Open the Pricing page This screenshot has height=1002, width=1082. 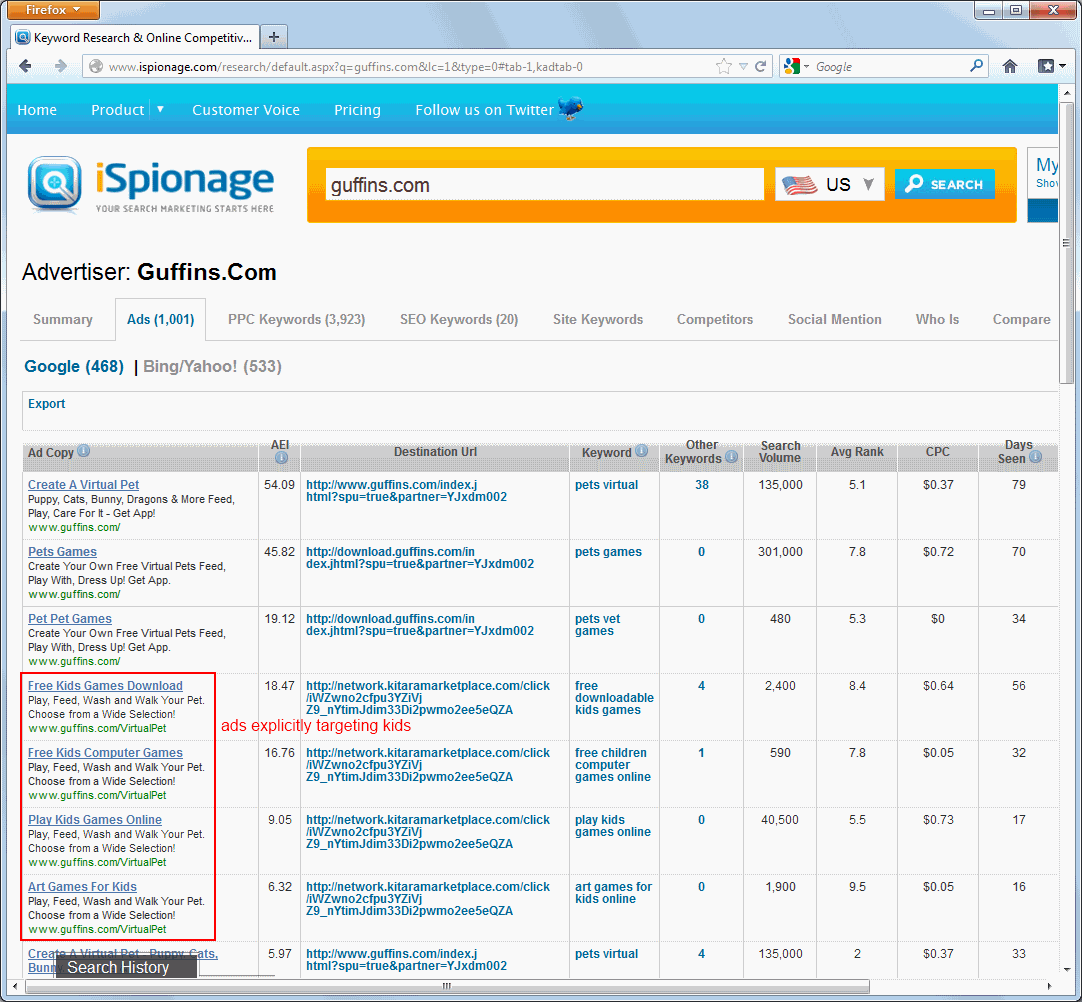(357, 110)
